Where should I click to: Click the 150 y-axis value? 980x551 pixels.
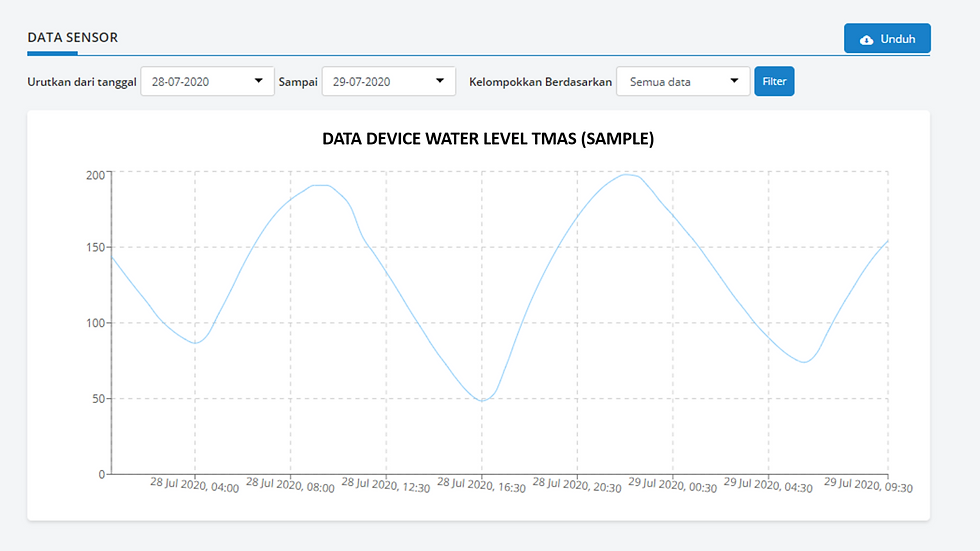pos(96,247)
